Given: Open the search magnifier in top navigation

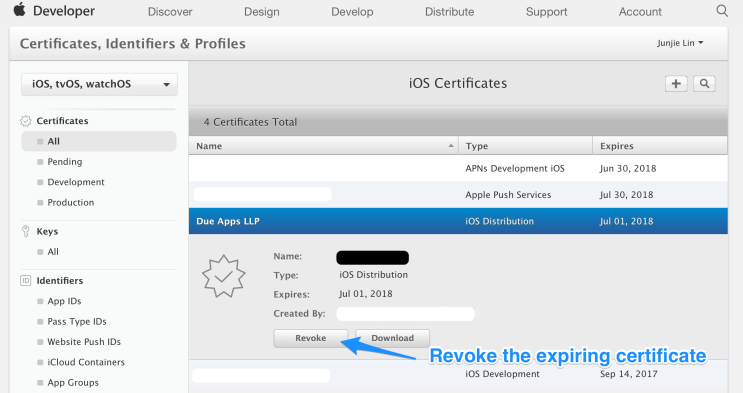Looking at the screenshot, I should tap(722, 11).
